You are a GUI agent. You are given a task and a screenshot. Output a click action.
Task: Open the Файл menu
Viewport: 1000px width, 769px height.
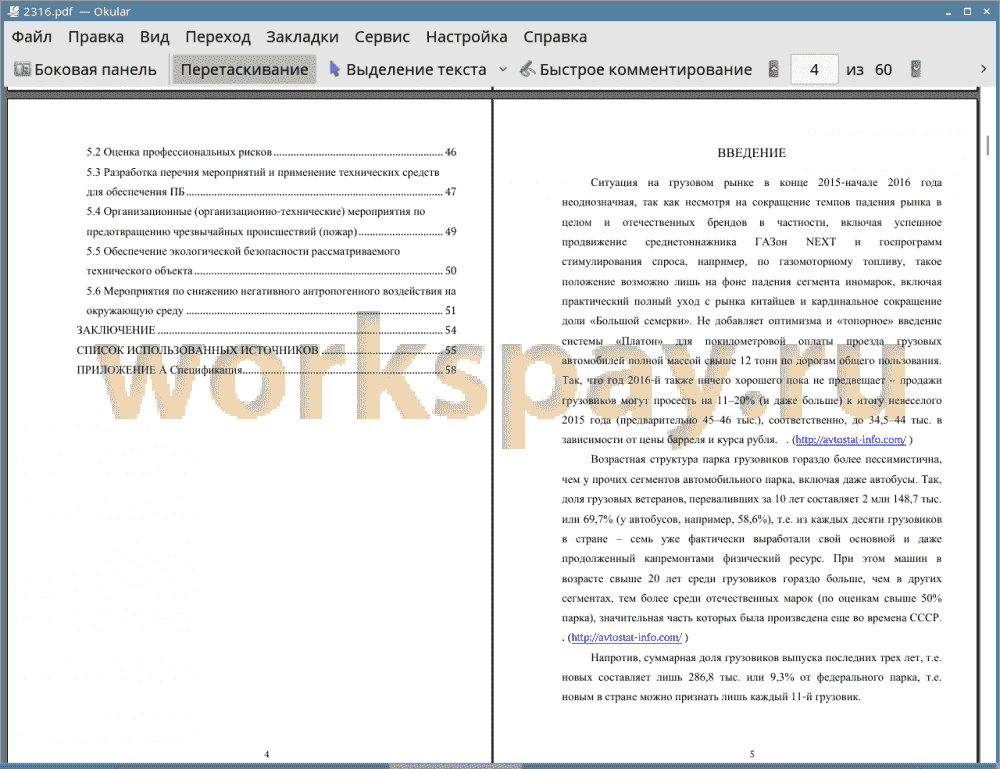tap(32, 37)
